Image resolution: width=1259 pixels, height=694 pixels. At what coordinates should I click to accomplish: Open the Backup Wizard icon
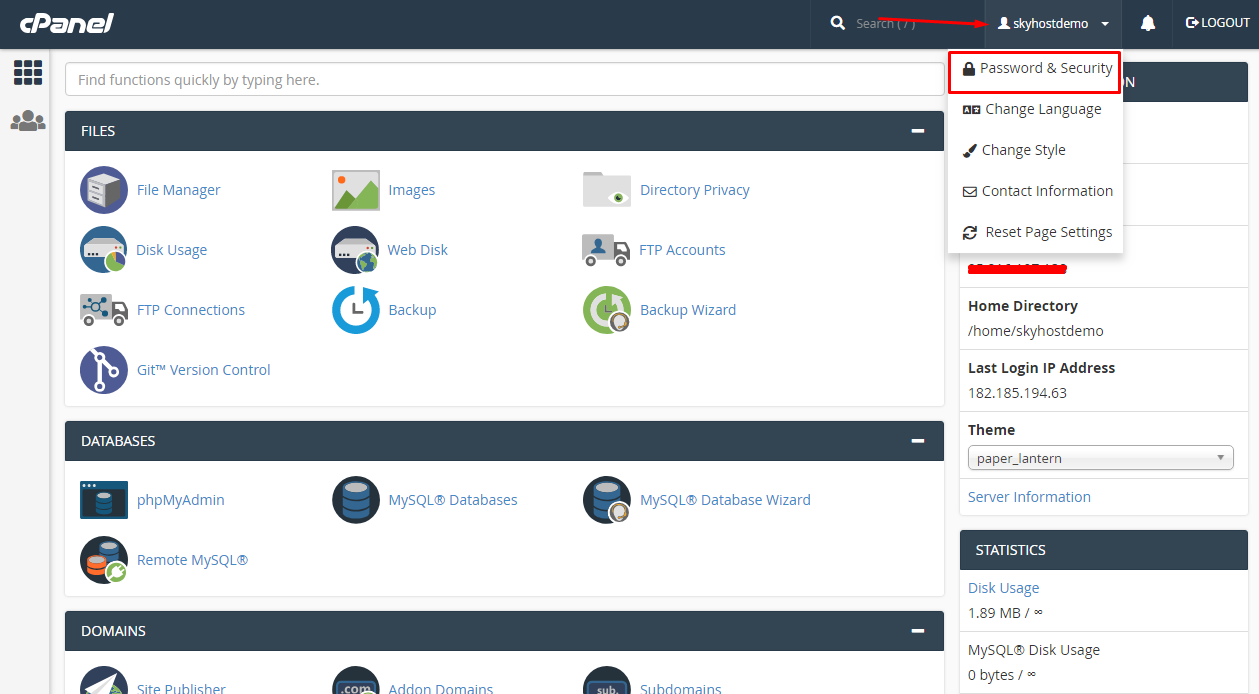point(607,310)
